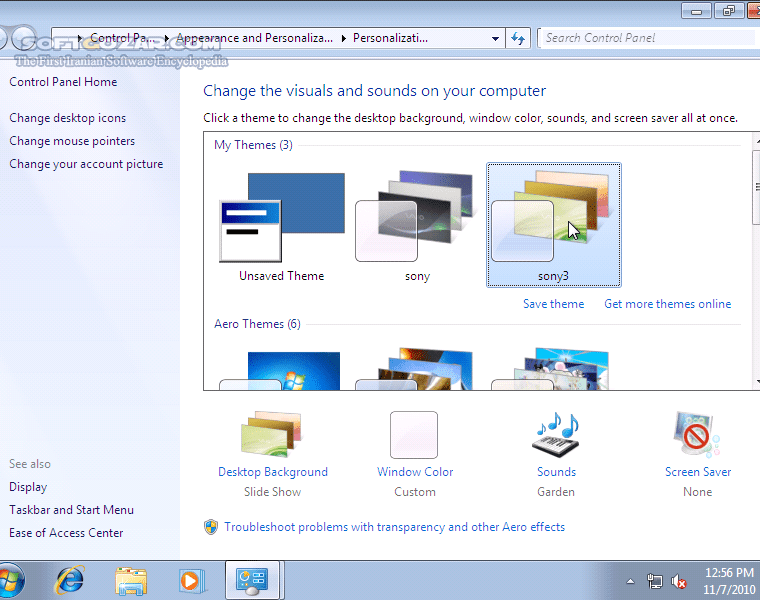Image resolution: width=760 pixels, height=600 pixels.
Task: Open Taskbar and Start Menu link
Action: [x=71, y=510]
